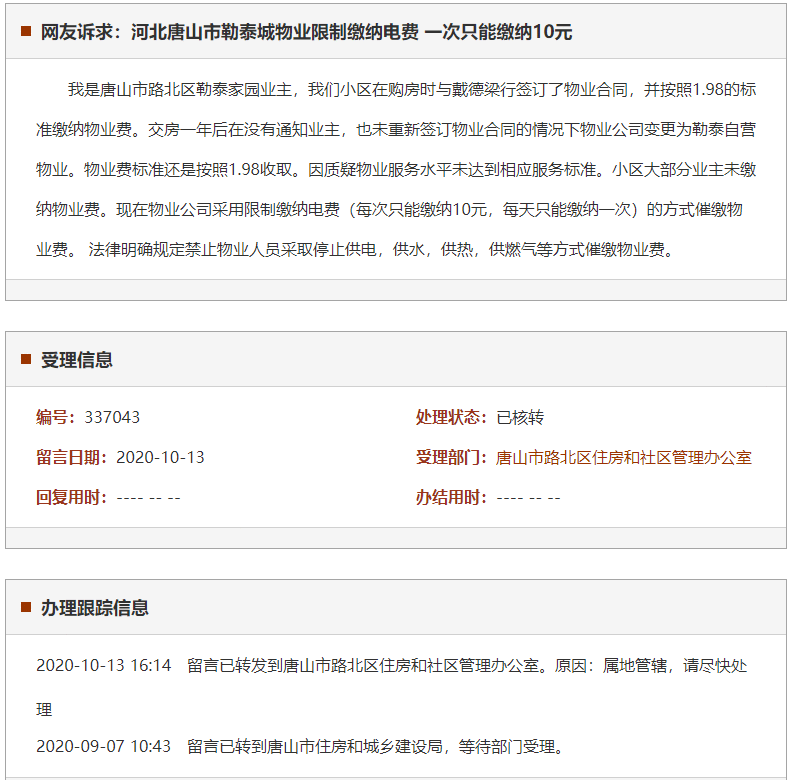Select the 受理信息 section heading

[77, 360]
